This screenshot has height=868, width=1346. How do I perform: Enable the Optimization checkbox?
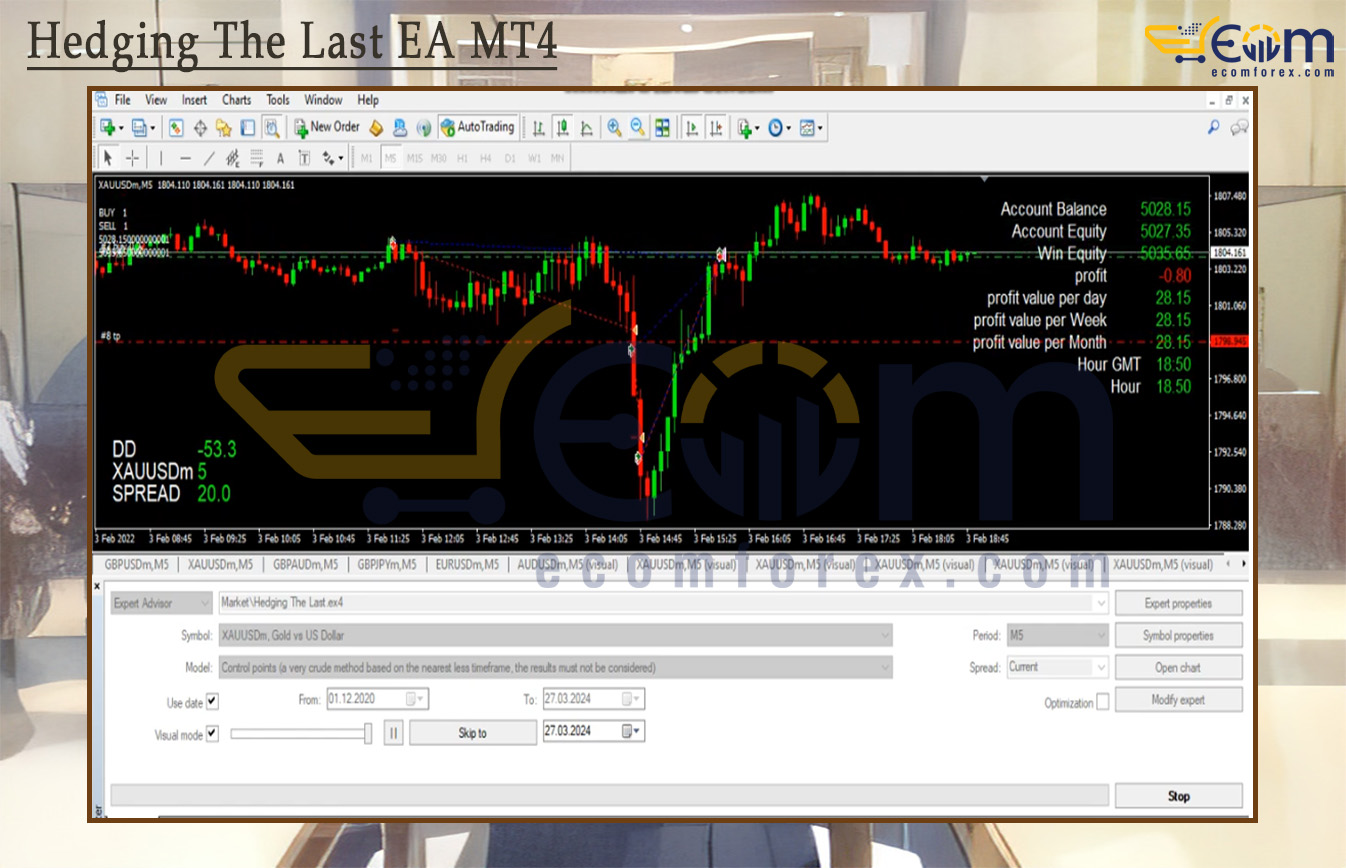coord(1104,702)
